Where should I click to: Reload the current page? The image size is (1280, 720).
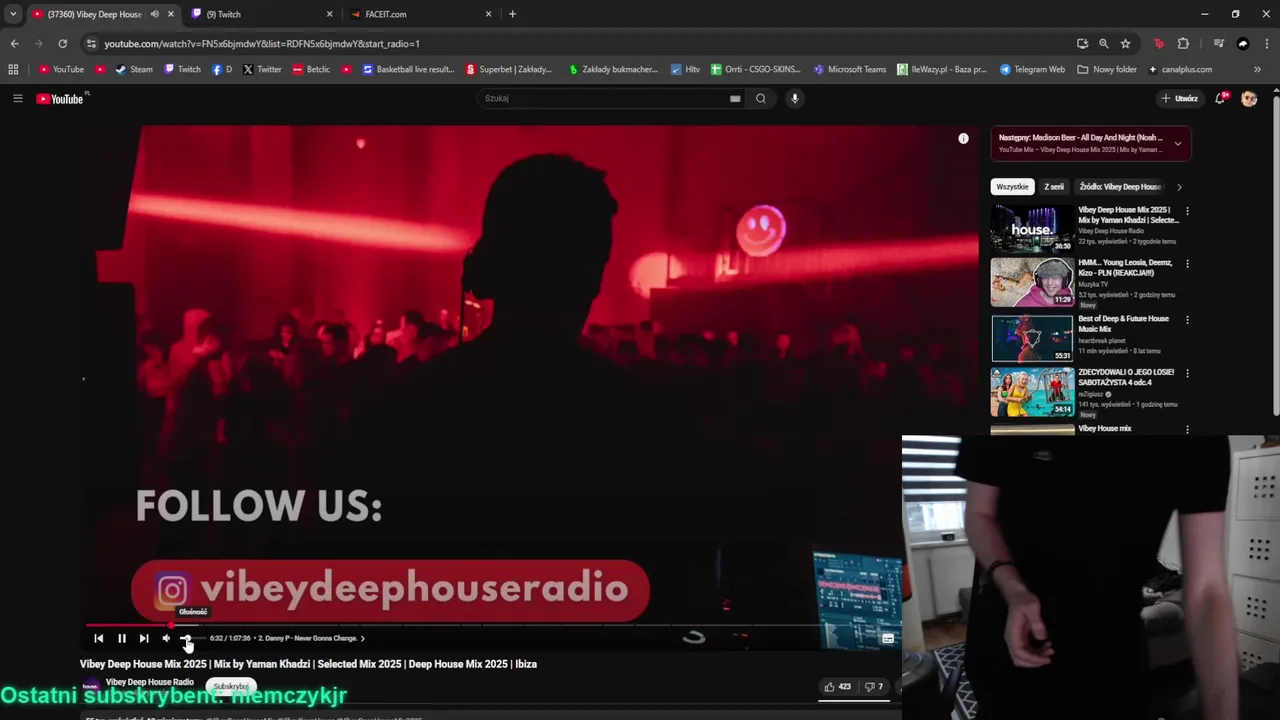[x=62, y=44]
